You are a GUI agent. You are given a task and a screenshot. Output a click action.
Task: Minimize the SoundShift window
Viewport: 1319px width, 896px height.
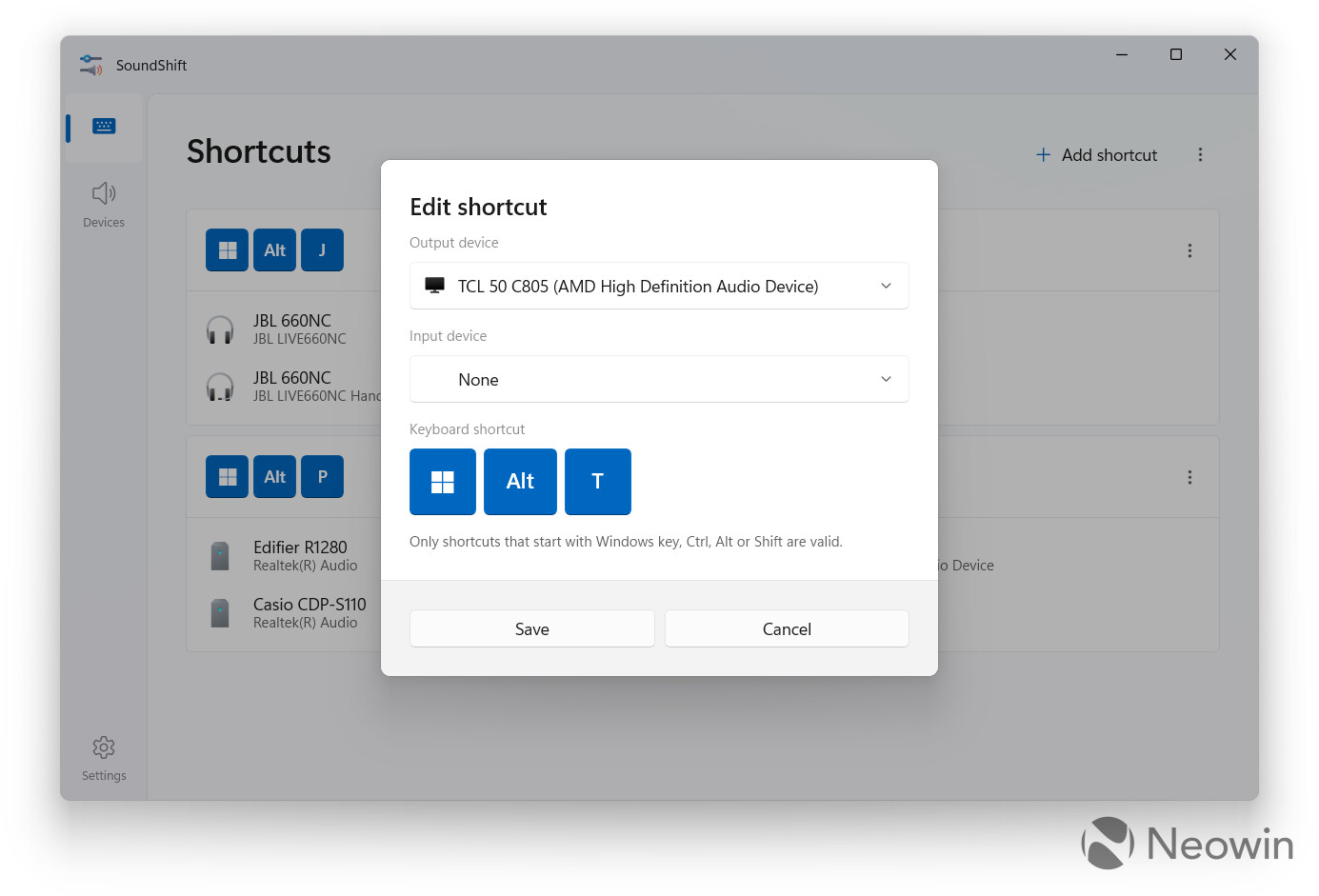1122,54
